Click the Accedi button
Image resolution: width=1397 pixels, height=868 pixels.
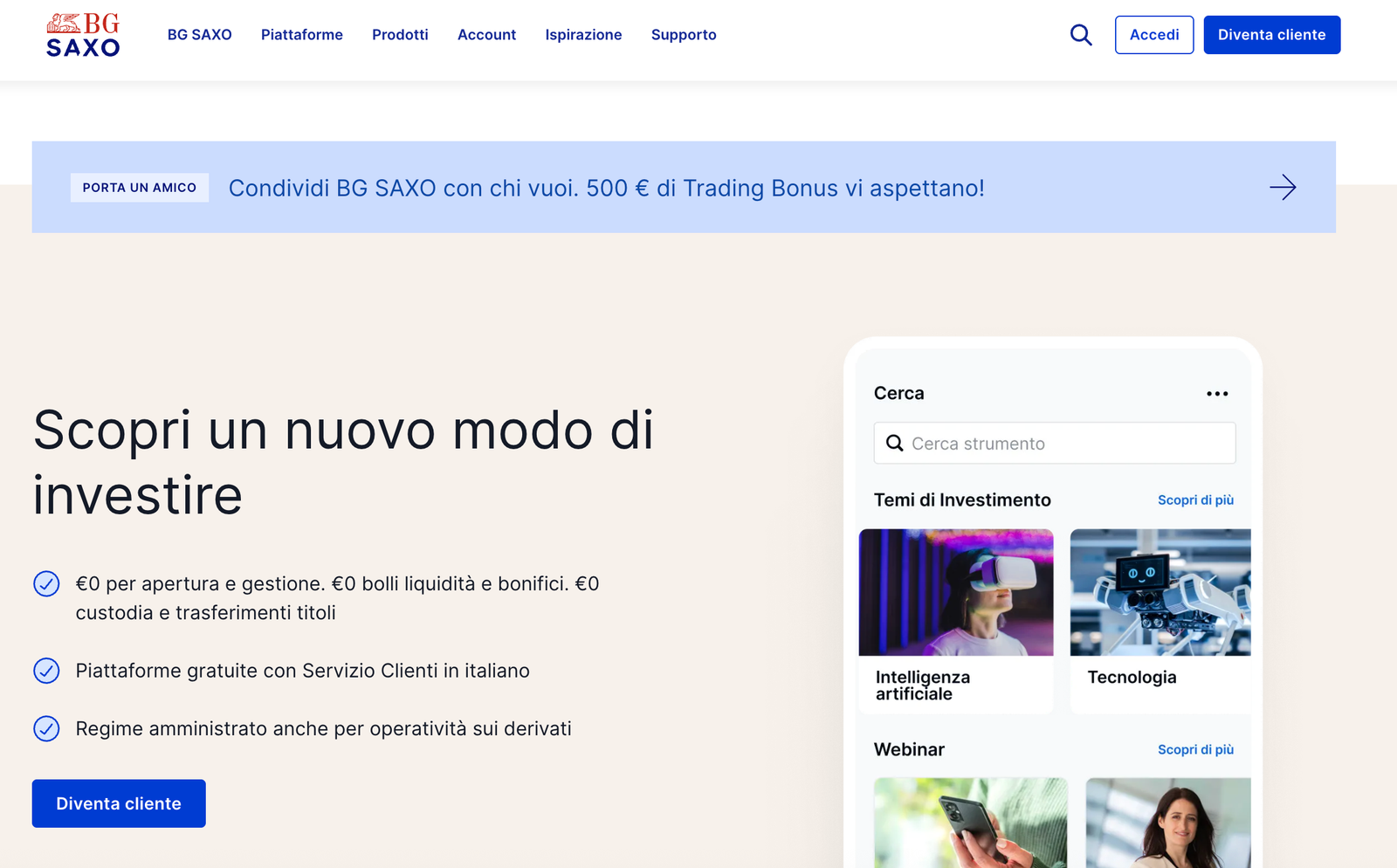1154,35
